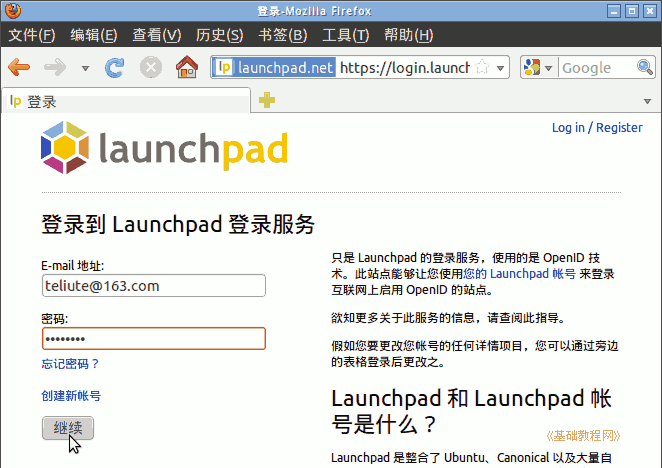The image size is (662, 468).
Task: Open the 文件(F) menu
Action: click(31, 35)
